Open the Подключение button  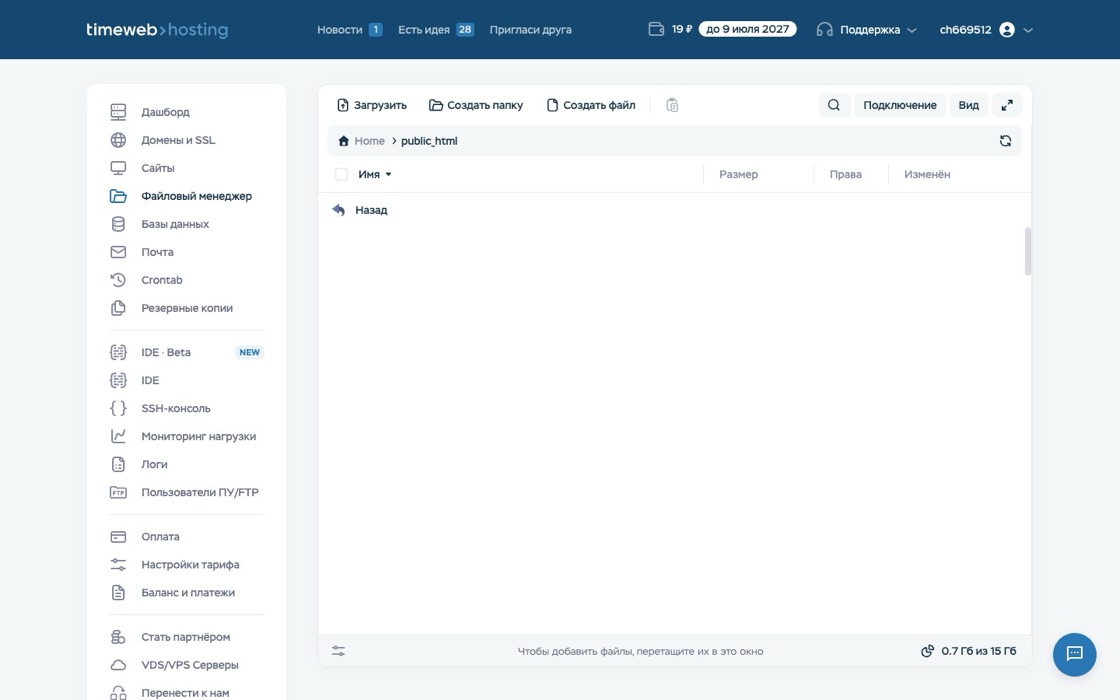[x=900, y=105]
